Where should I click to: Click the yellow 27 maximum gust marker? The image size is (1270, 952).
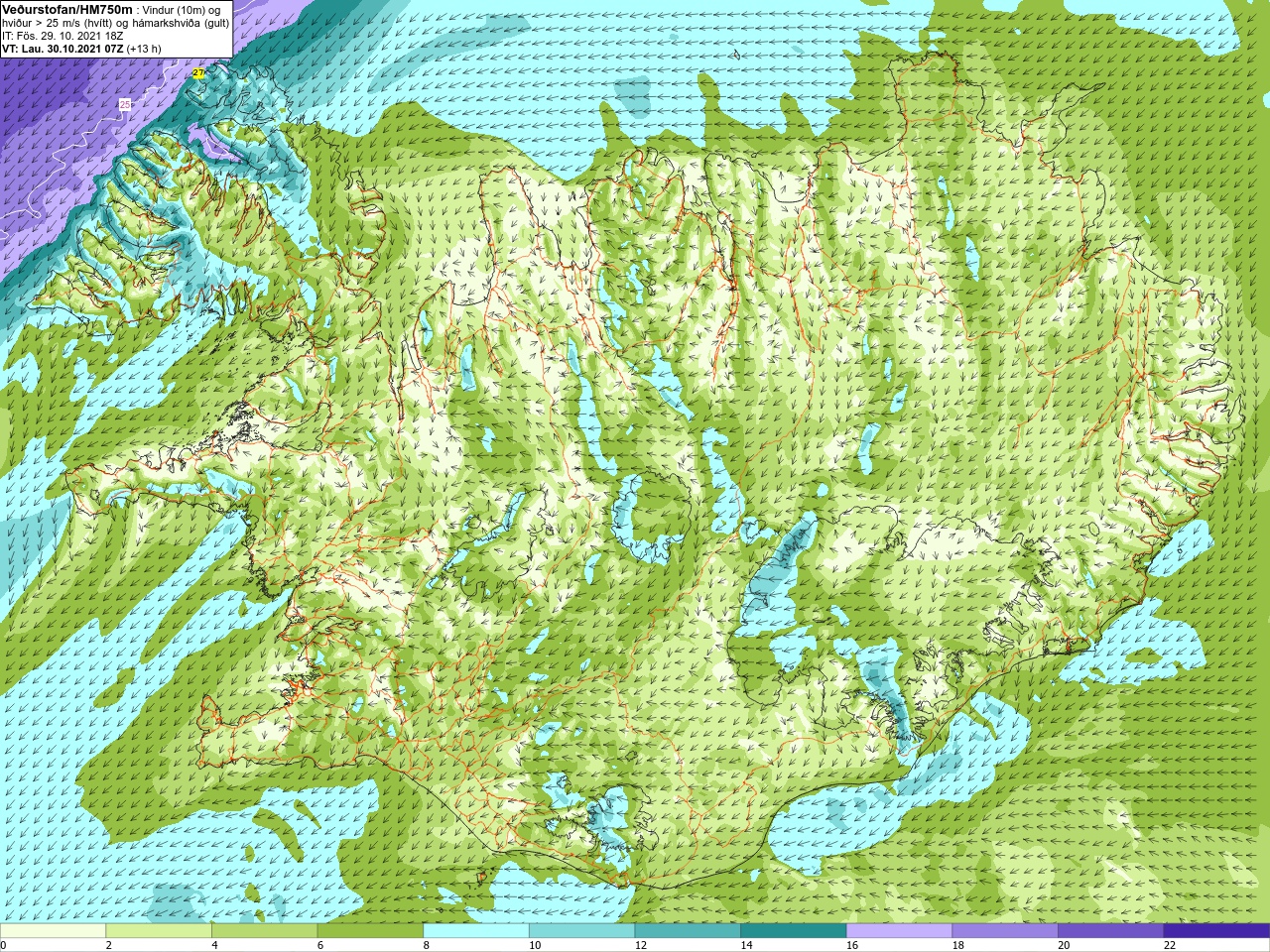(198, 74)
